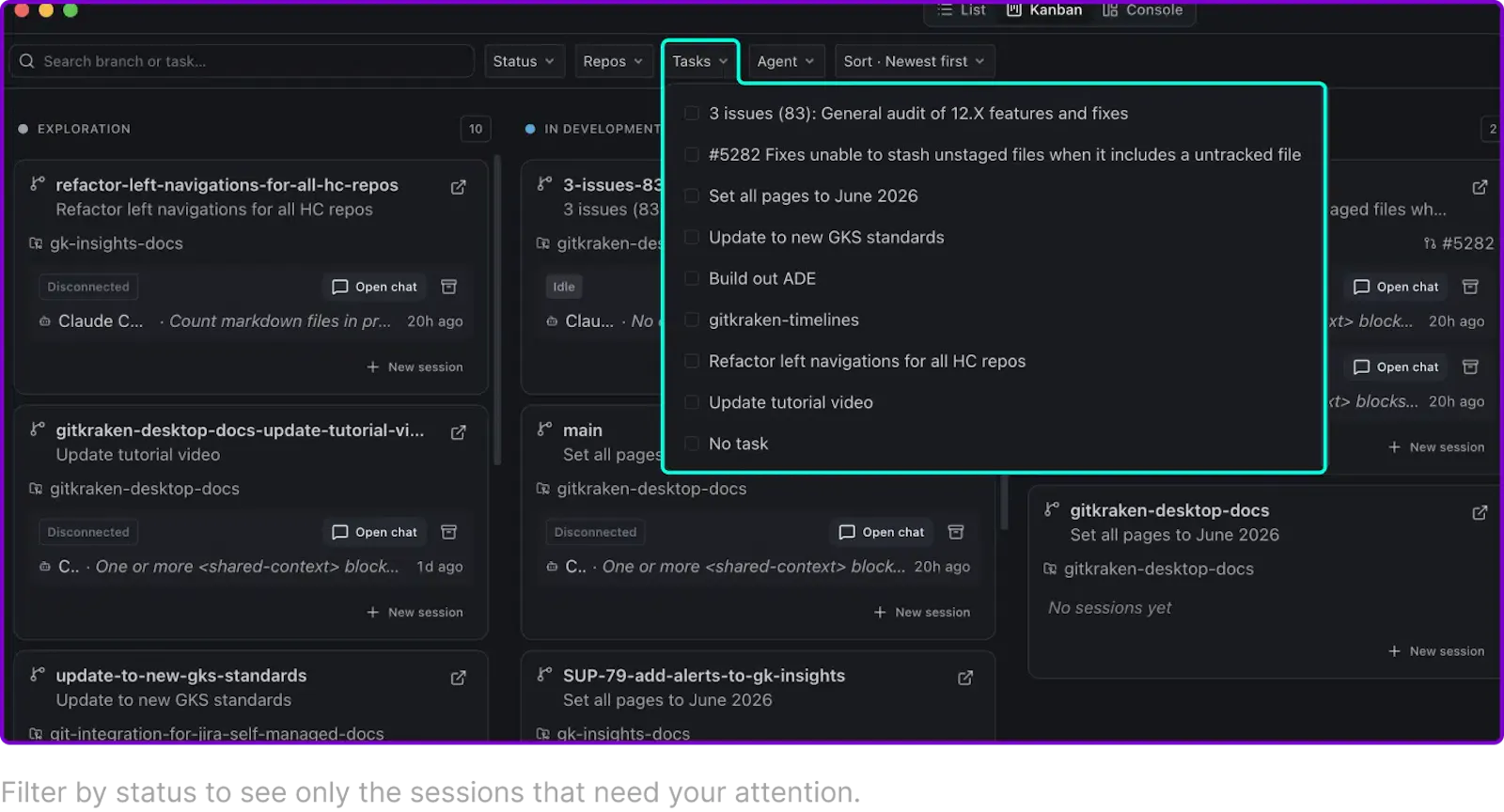Open chat on main branch card
Viewport: 1504px width, 812px height.
coord(882,532)
